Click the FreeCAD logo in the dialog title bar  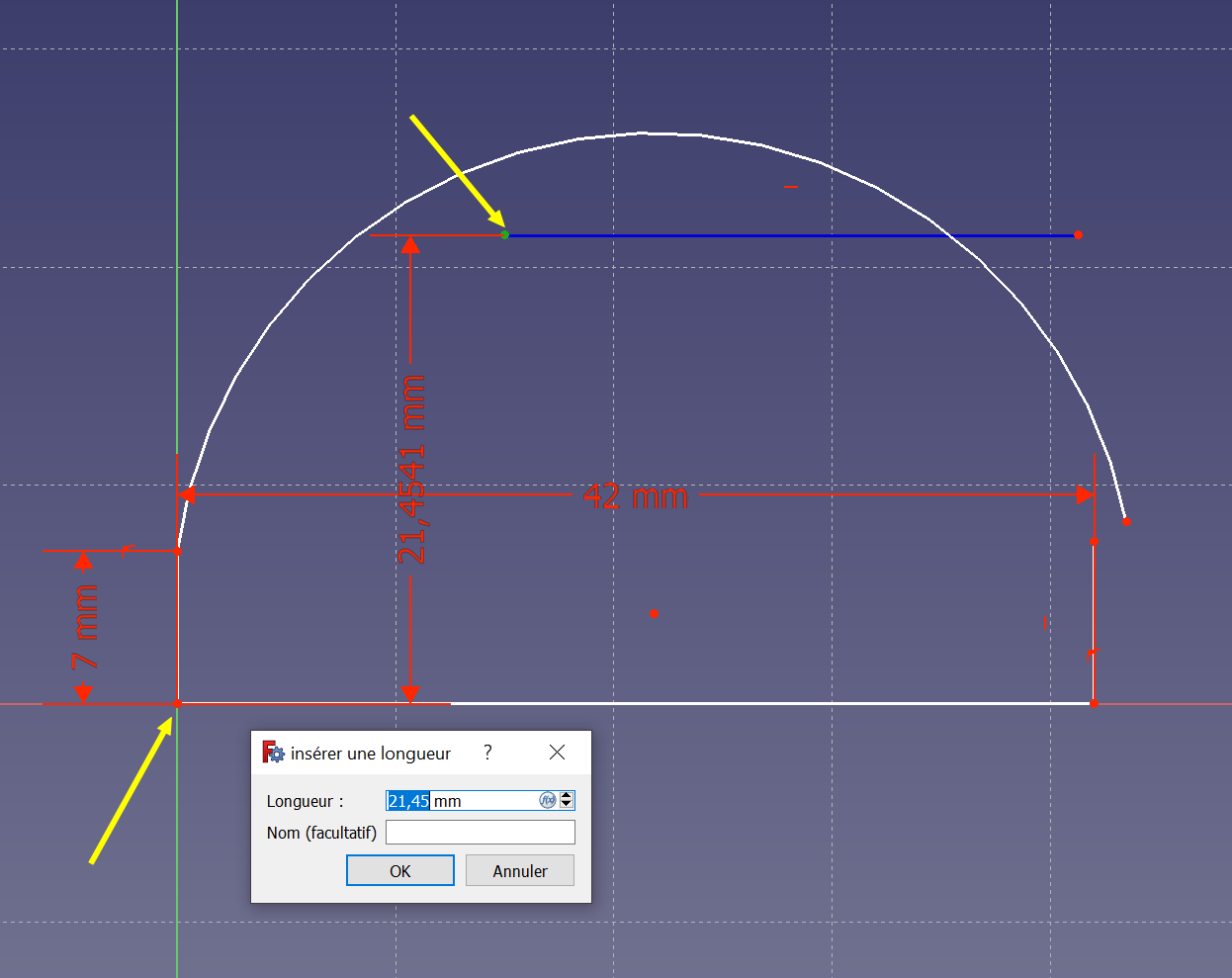point(273,753)
